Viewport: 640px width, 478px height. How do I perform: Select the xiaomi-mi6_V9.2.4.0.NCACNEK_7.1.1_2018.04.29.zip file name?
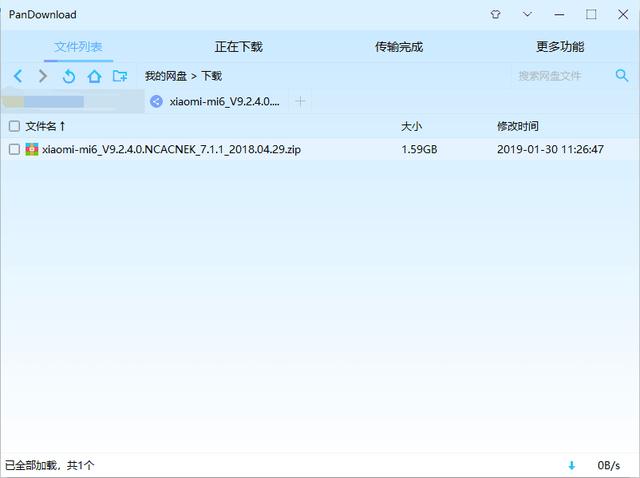(x=171, y=149)
